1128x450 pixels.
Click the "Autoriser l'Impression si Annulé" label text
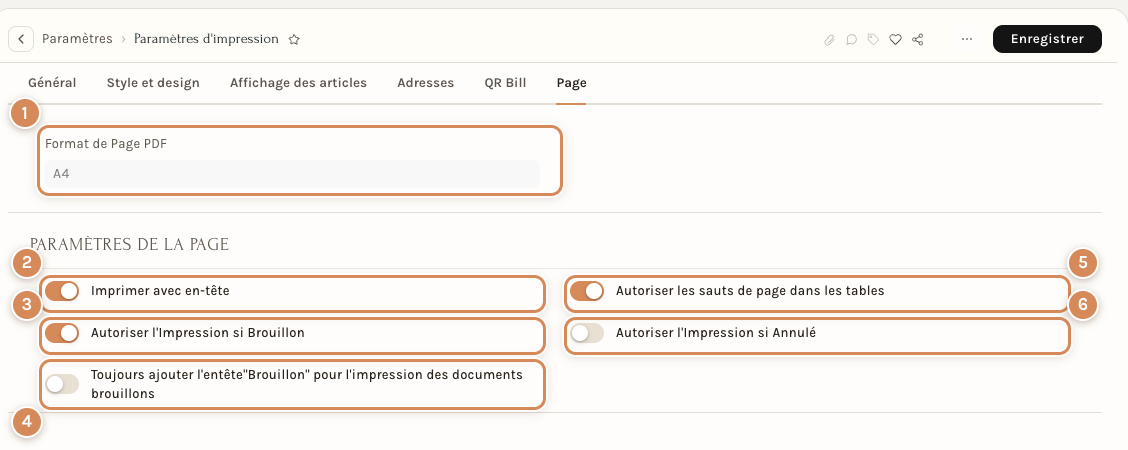716,334
